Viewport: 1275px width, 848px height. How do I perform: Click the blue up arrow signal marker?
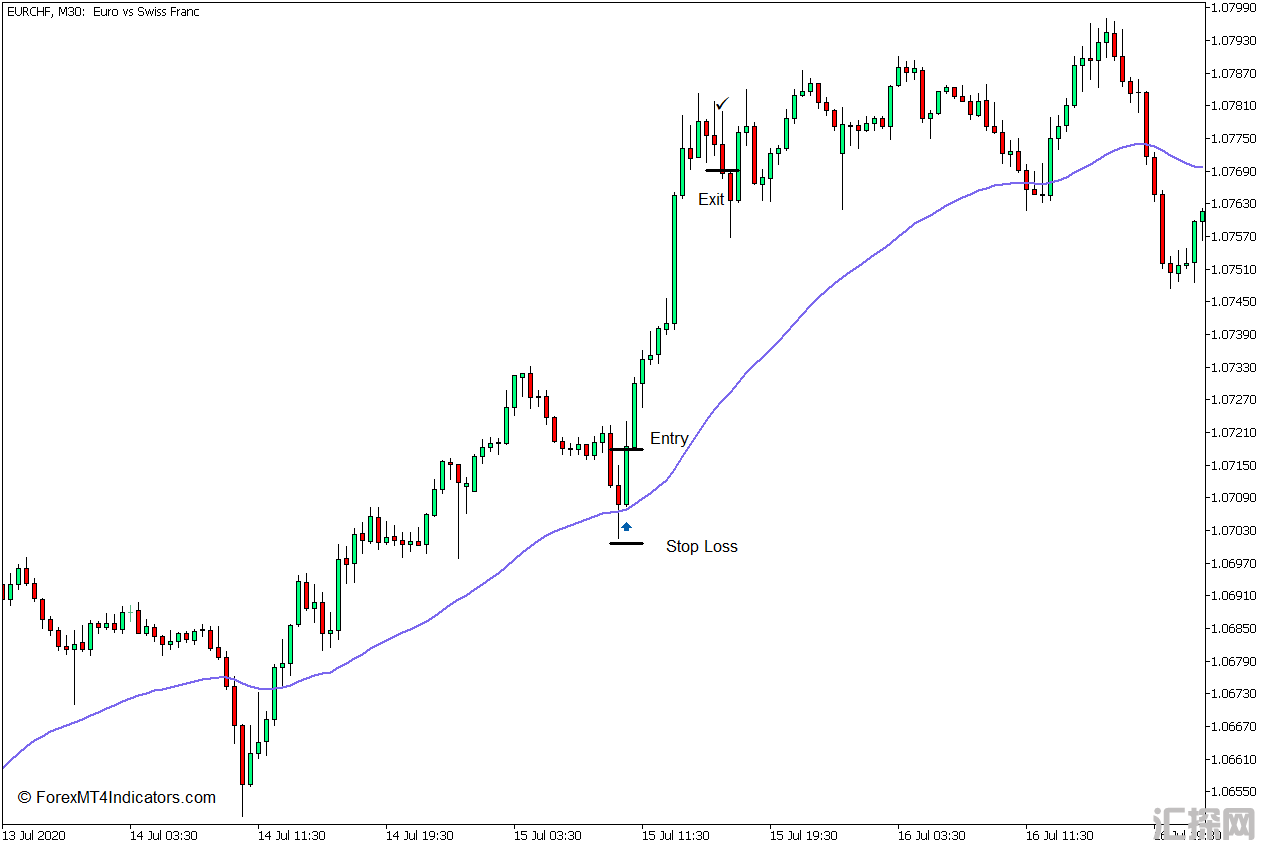[x=626, y=526]
